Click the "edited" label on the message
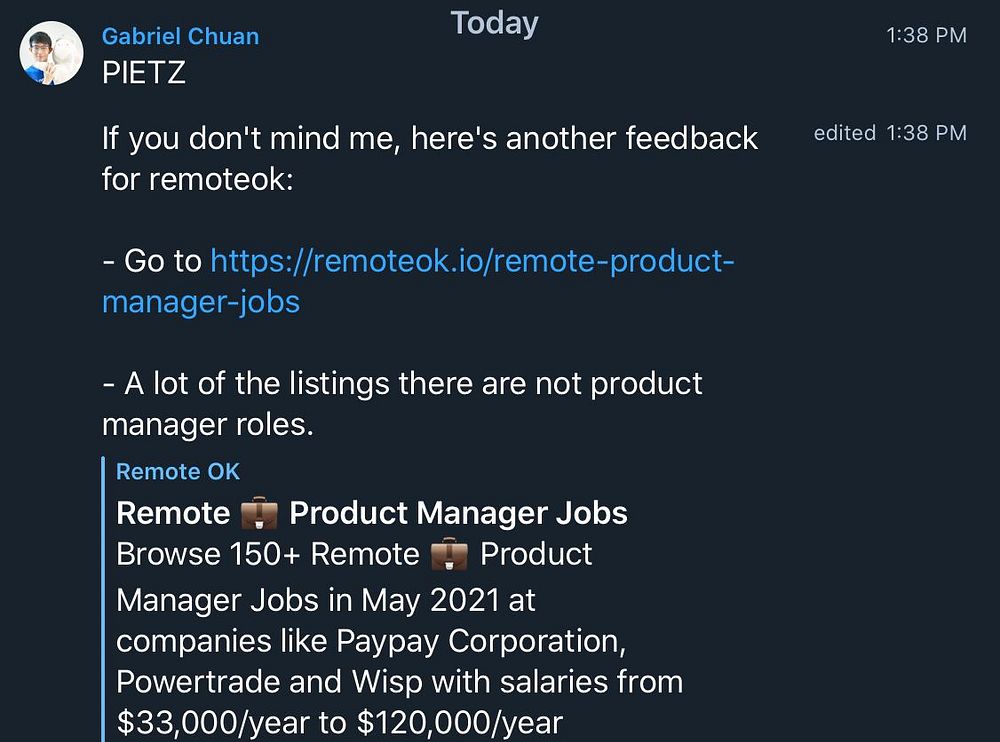The height and width of the screenshot is (742, 1000). tap(844, 133)
